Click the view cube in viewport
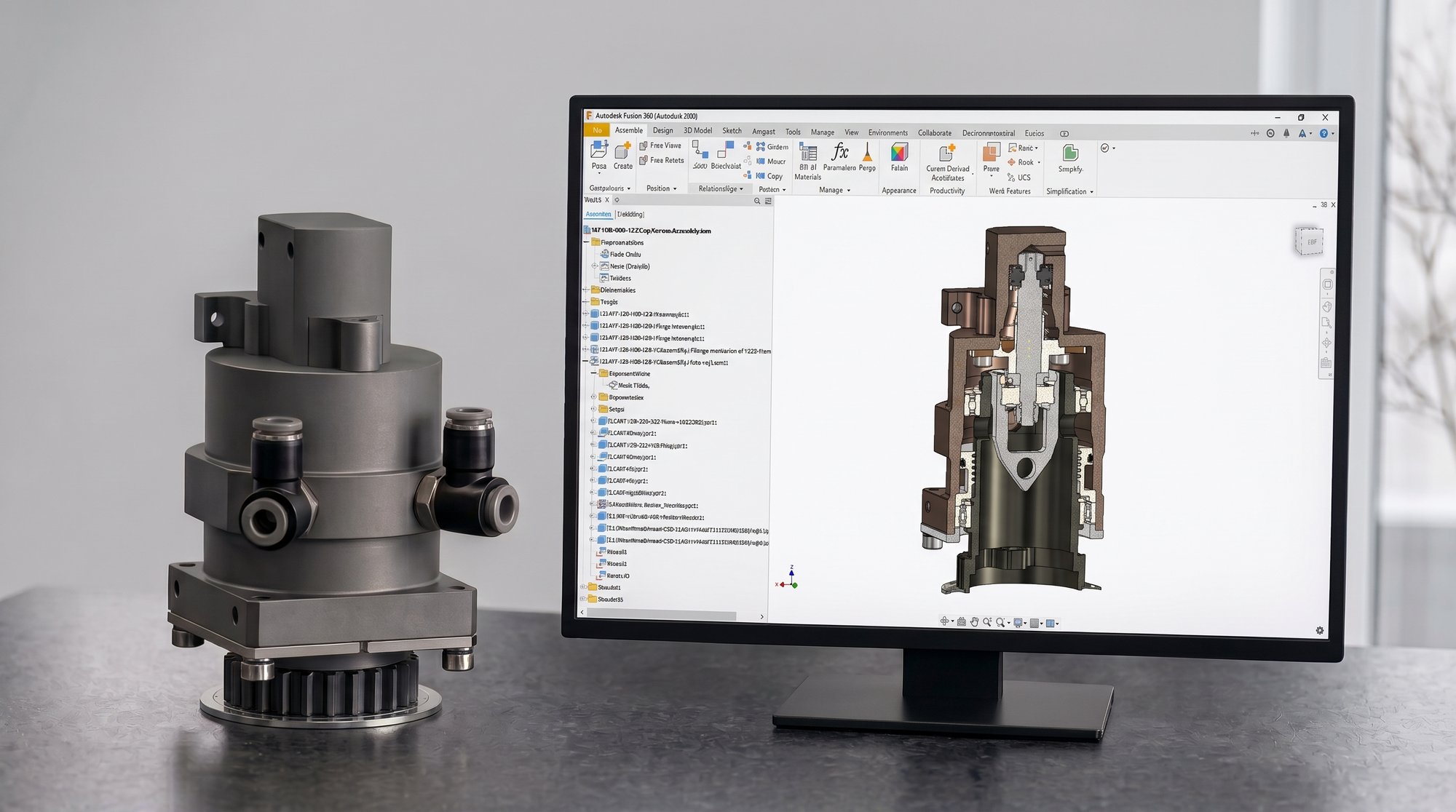Screen dimensions: 1456x812 tap(1309, 241)
